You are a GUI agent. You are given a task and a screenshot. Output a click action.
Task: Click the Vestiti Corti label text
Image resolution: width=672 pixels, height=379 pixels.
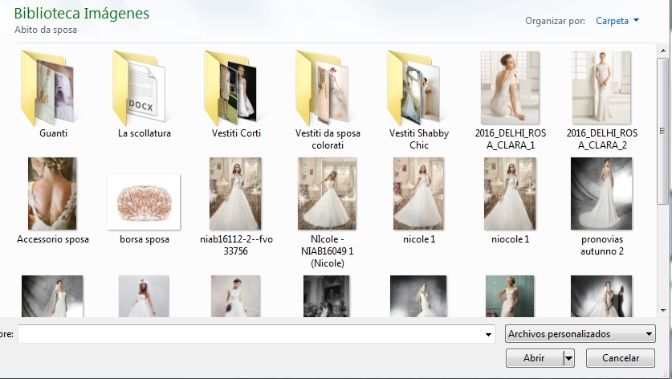click(x=236, y=133)
